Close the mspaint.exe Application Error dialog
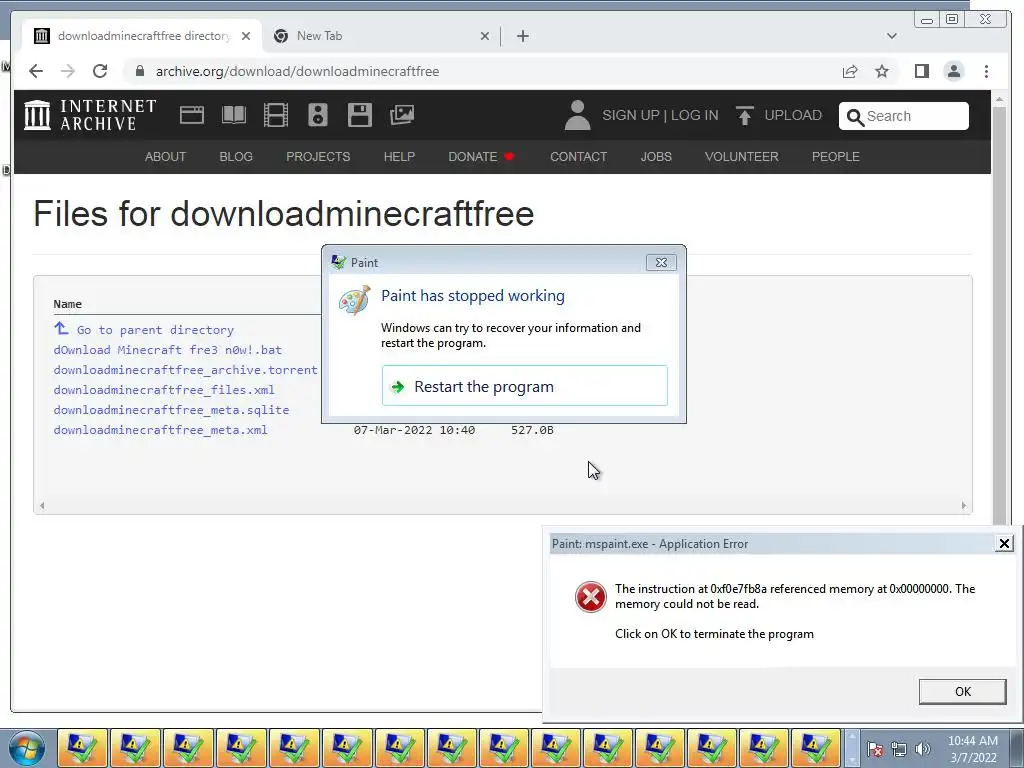 point(1004,543)
